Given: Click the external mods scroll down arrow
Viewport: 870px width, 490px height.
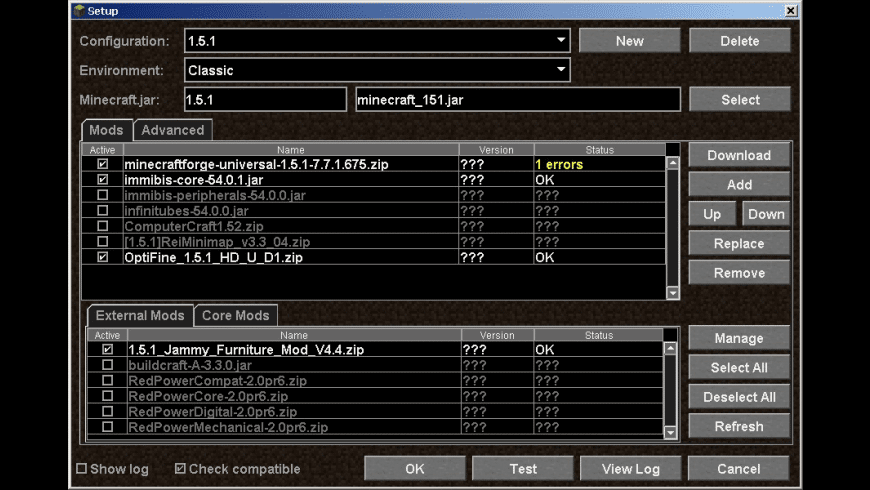Looking at the screenshot, I should (x=670, y=432).
